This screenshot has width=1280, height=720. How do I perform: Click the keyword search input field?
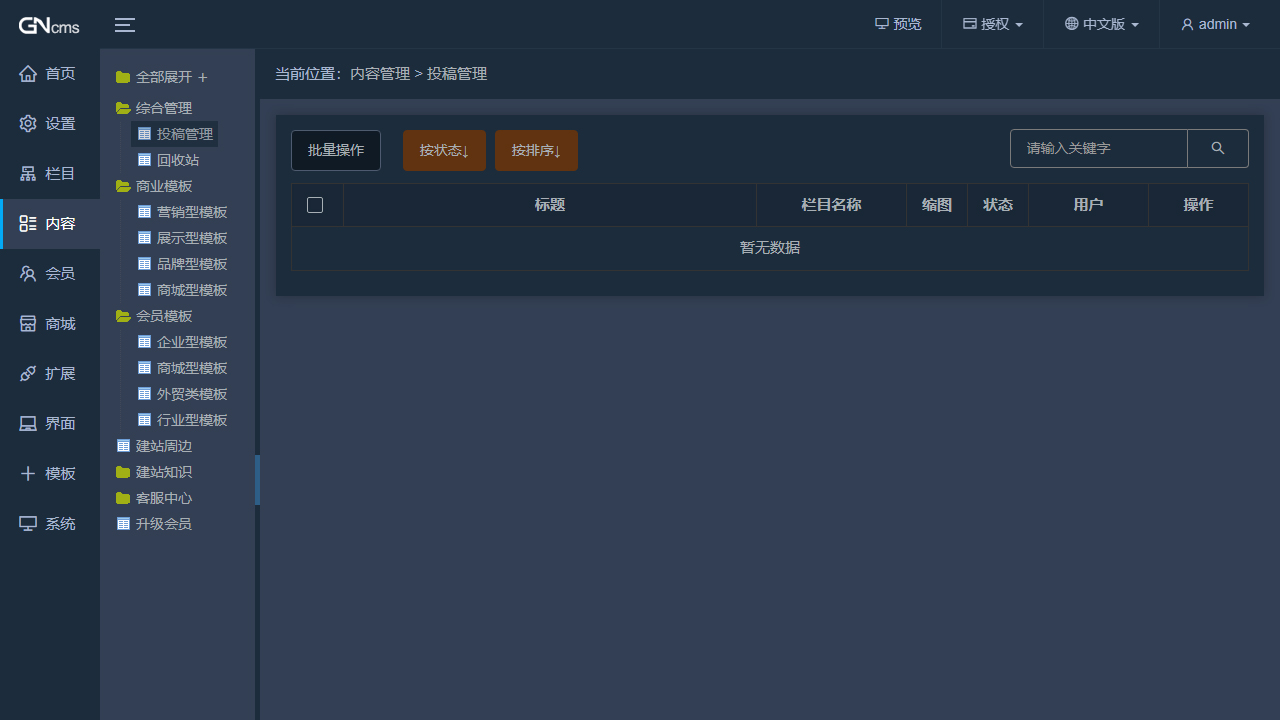(1098, 148)
